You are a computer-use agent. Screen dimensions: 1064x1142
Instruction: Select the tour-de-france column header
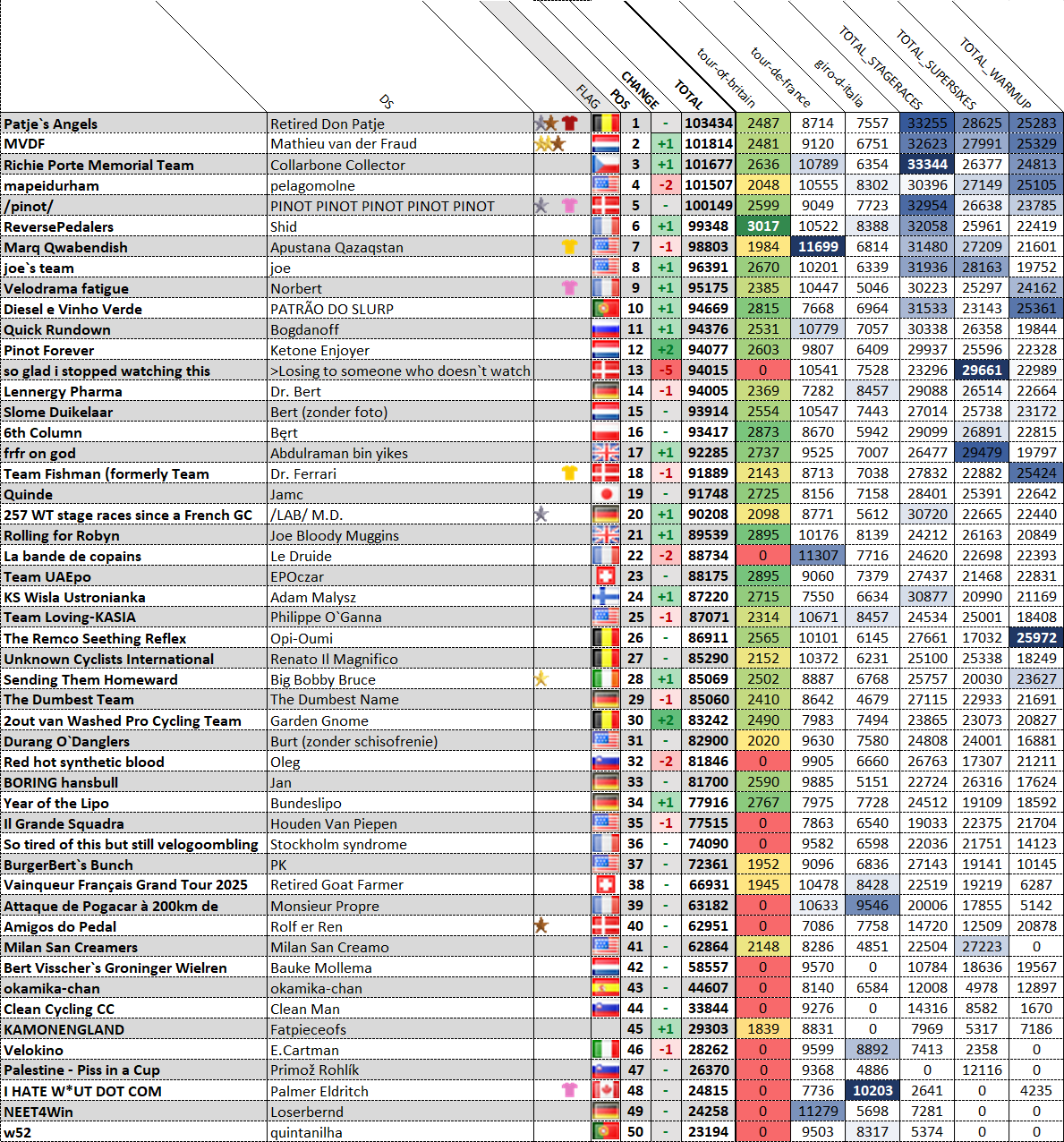click(779, 76)
